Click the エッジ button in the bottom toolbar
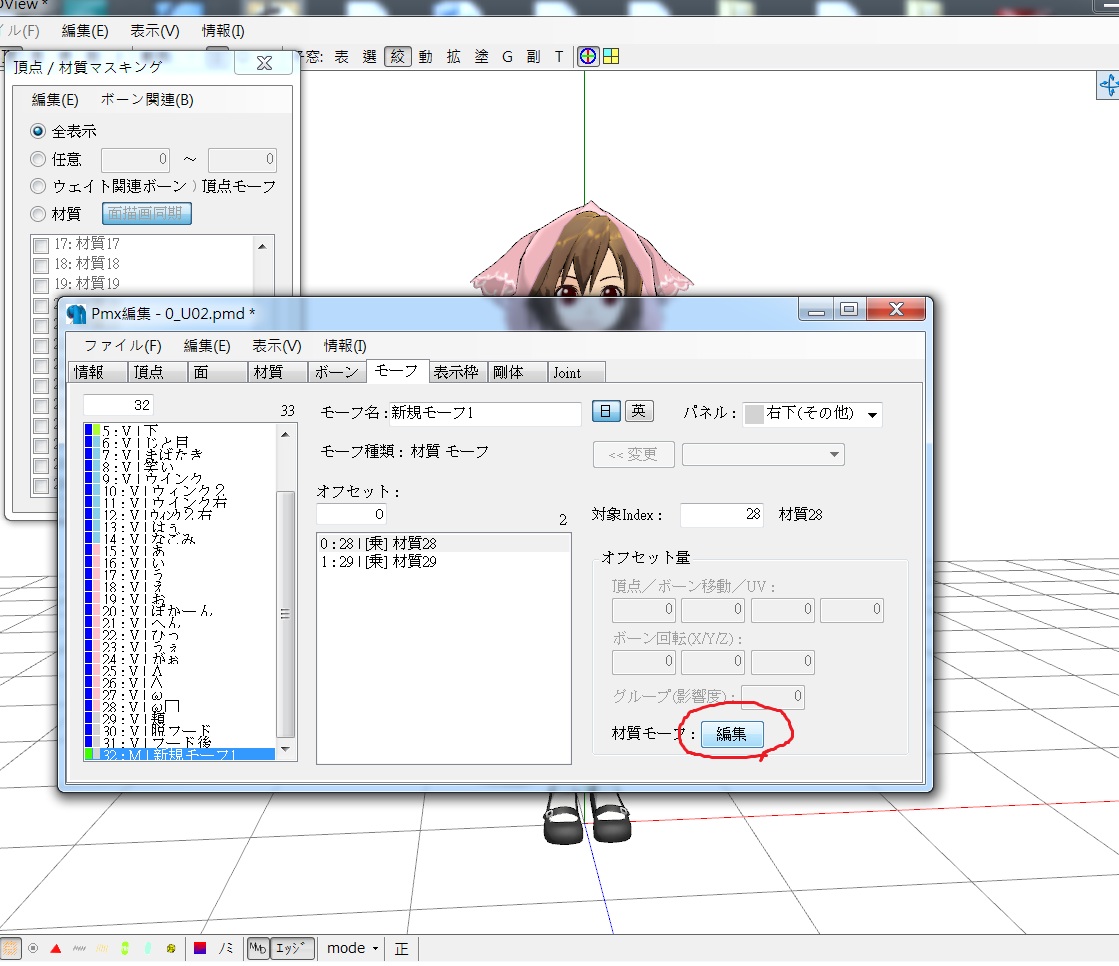 coord(292,948)
